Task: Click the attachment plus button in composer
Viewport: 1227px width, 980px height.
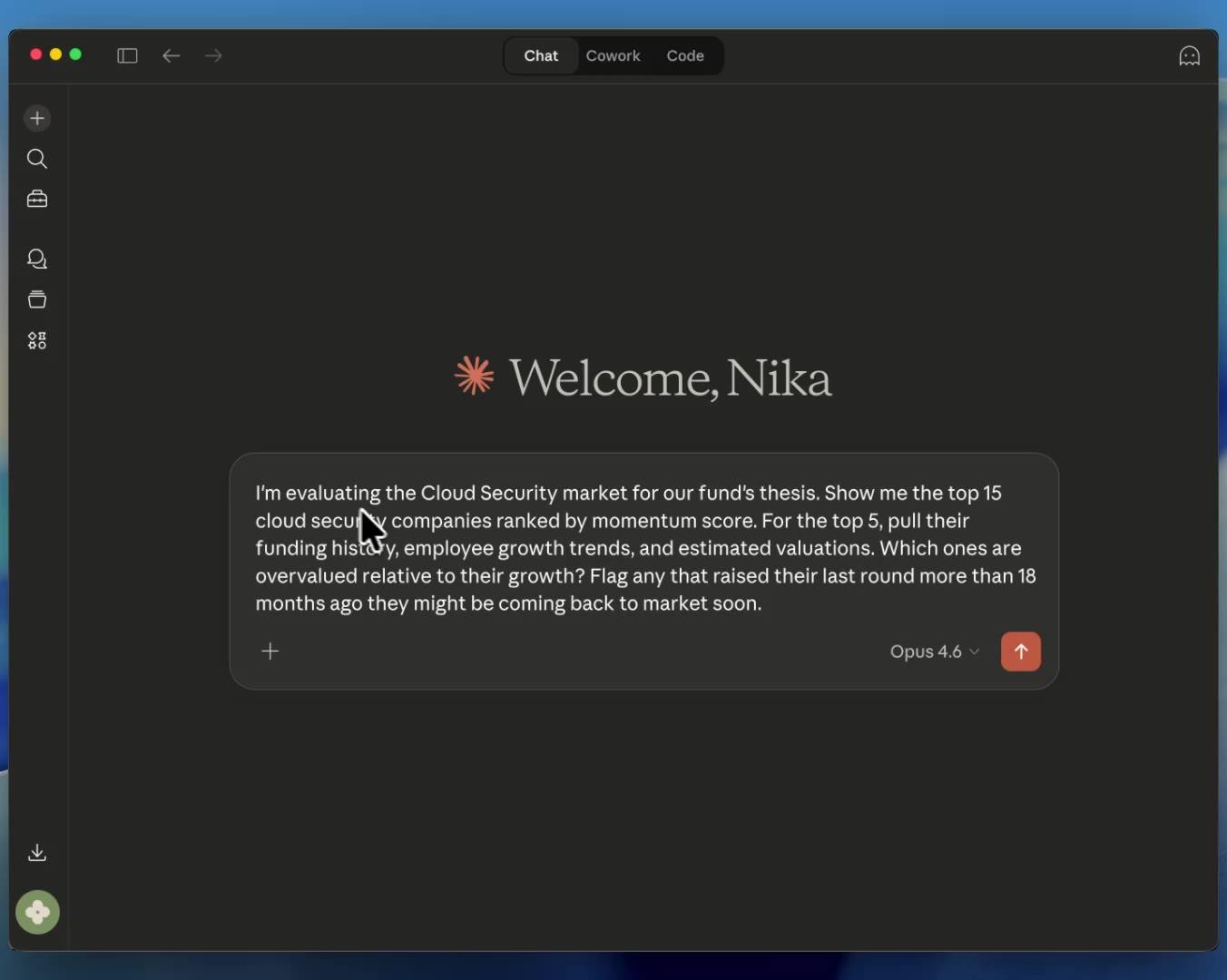Action: coord(270,652)
